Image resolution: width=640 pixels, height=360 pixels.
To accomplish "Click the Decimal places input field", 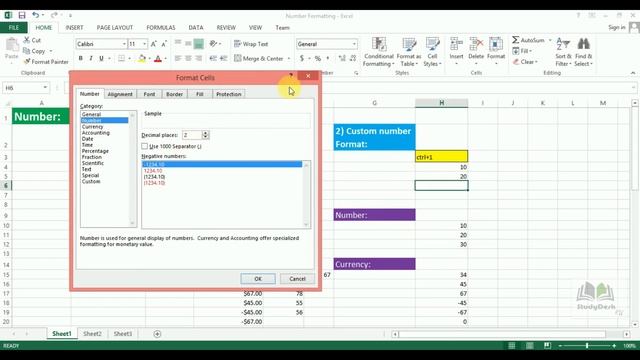I will coord(192,135).
